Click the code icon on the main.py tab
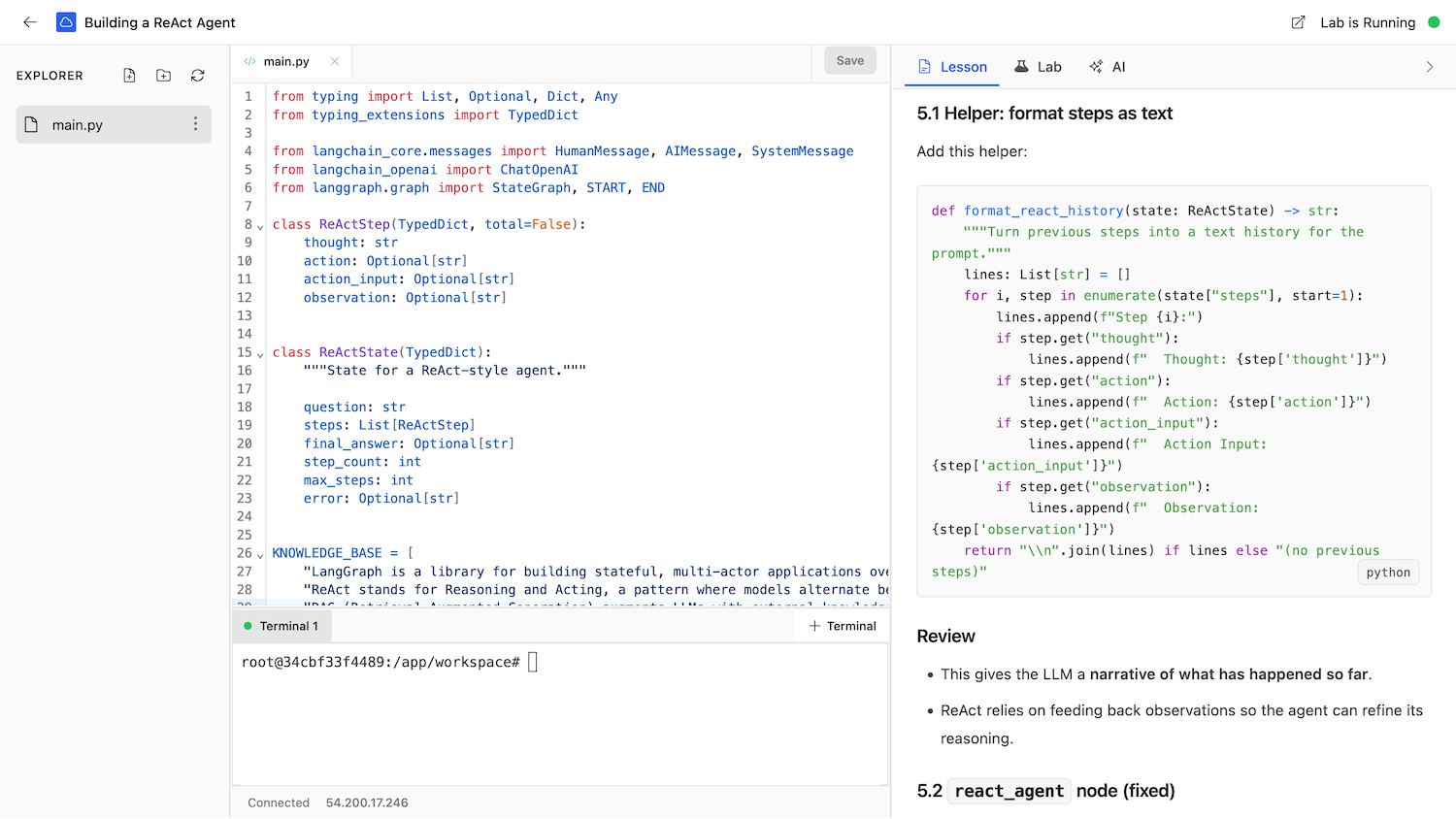Screen dimensions: 1456x819 click(250, 59)
